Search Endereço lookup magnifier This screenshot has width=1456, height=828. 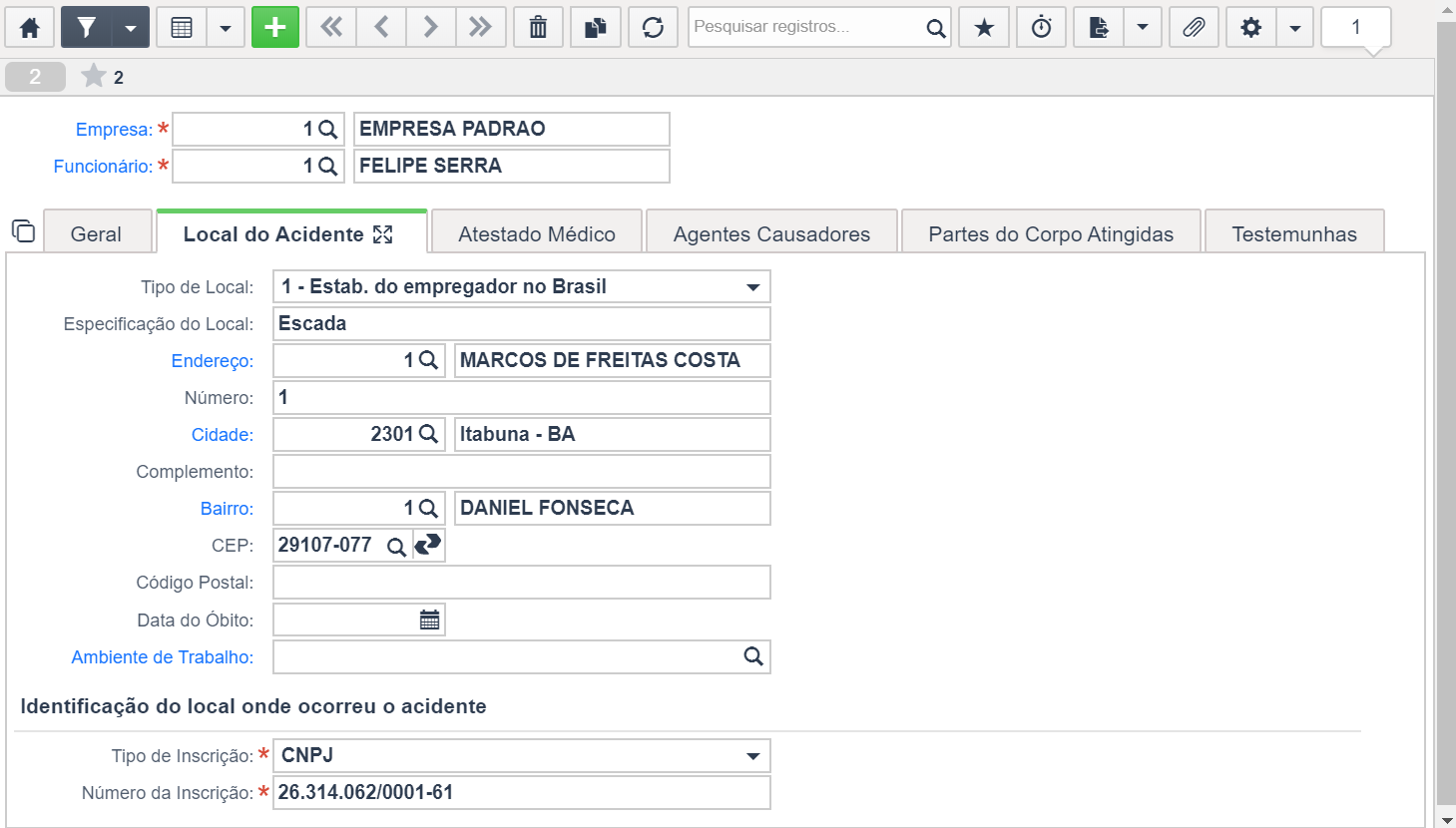428,361
